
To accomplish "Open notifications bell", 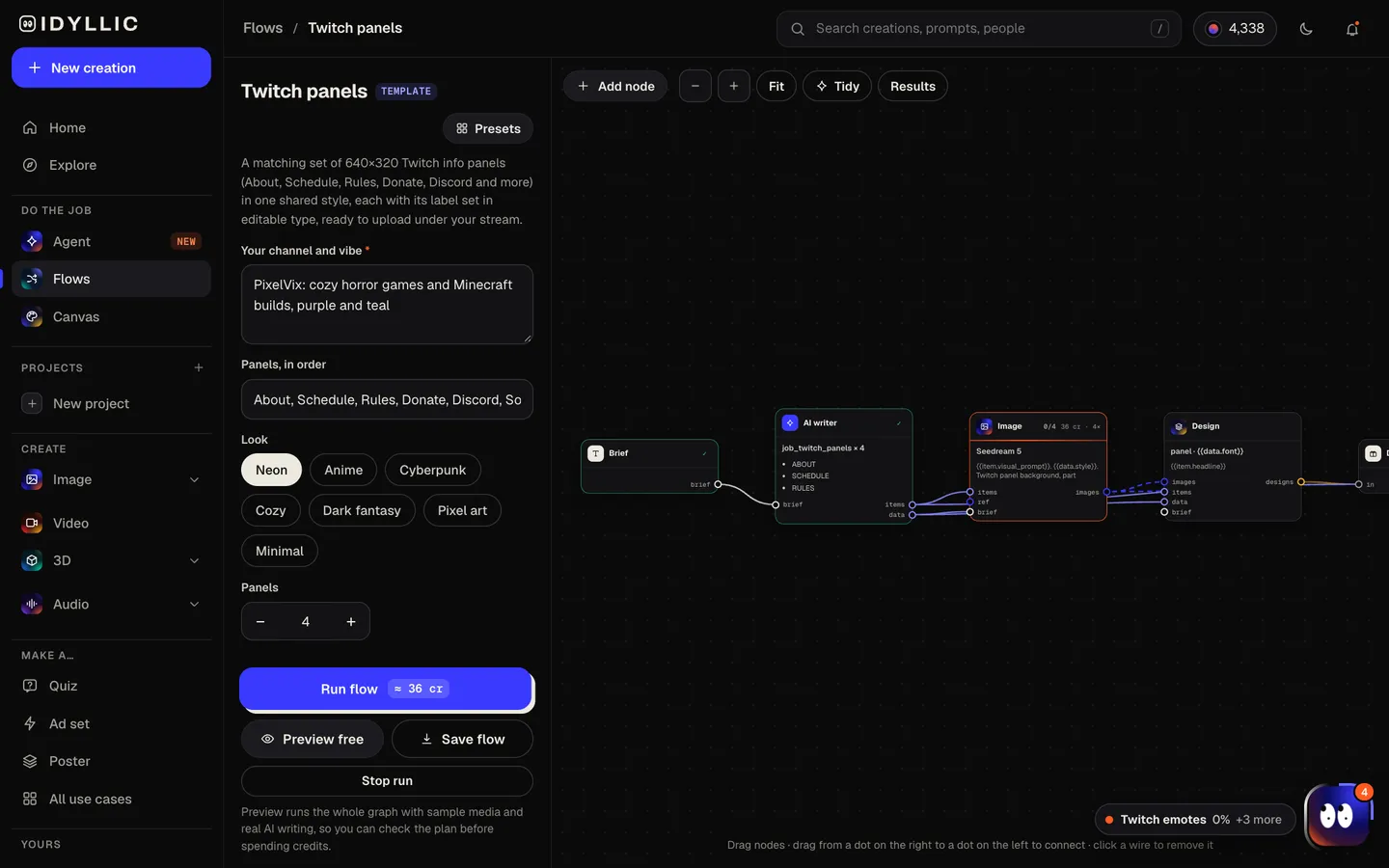I will pyautogui.click(x=1352, y=29).
